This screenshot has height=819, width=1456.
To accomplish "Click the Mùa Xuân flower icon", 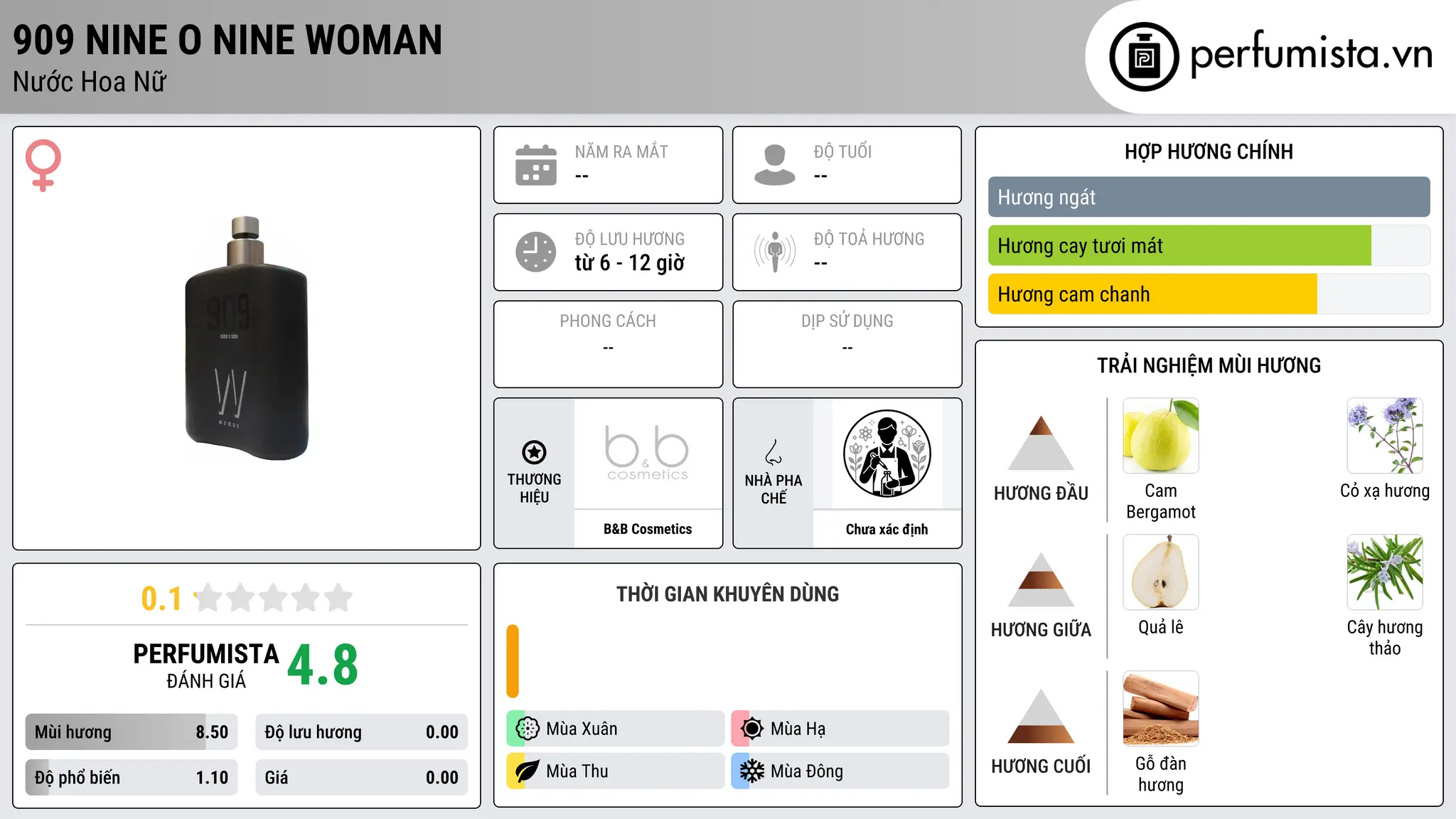I will tap(528, 729).
